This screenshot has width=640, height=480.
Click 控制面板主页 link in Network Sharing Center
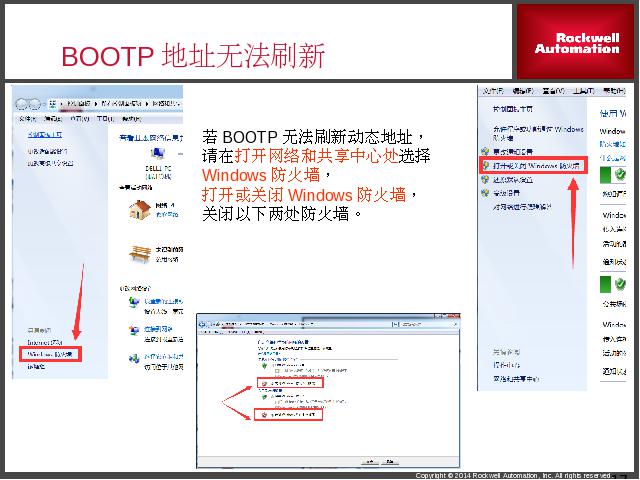point(45,134)
